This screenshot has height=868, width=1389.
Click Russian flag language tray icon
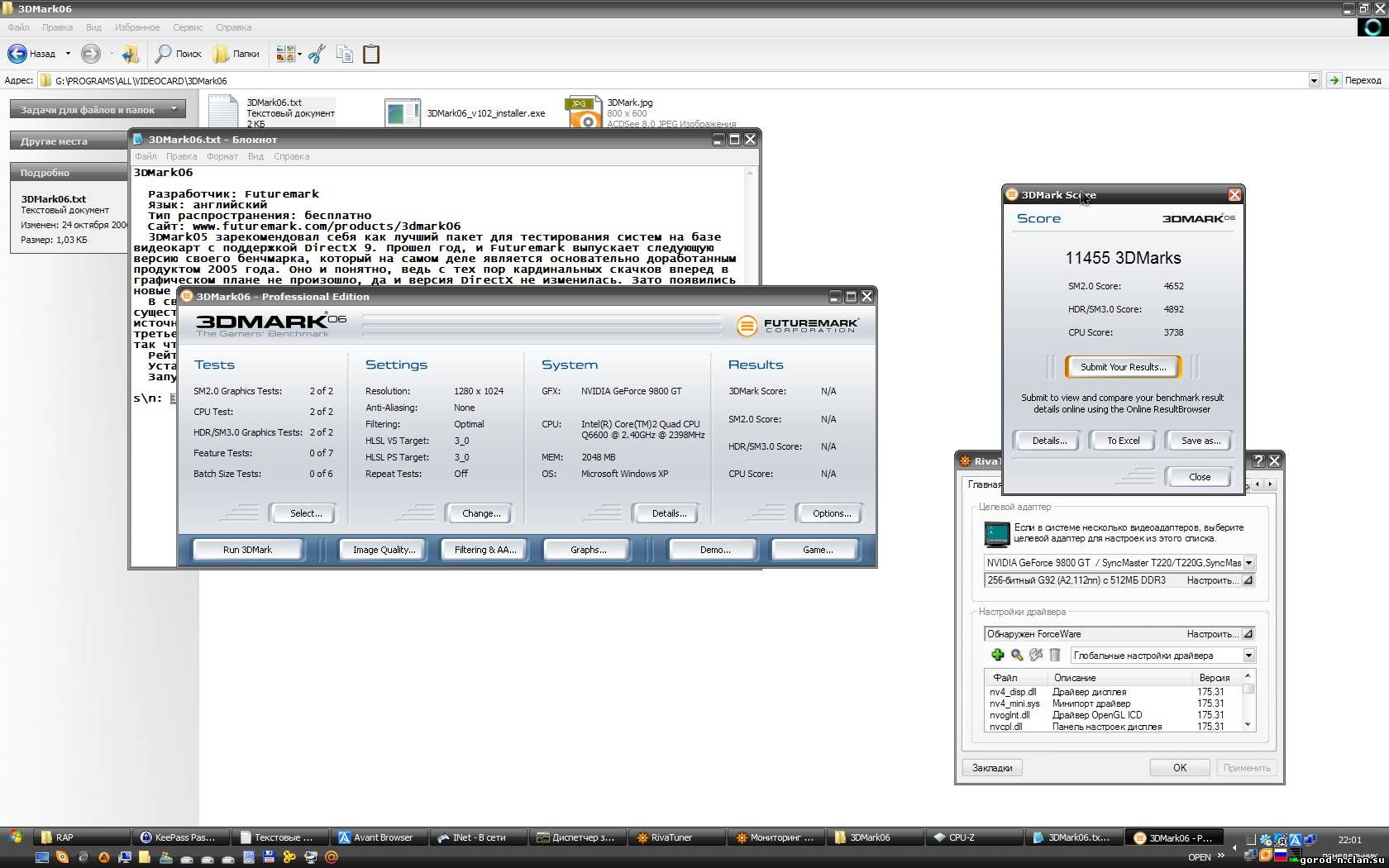1280,856
